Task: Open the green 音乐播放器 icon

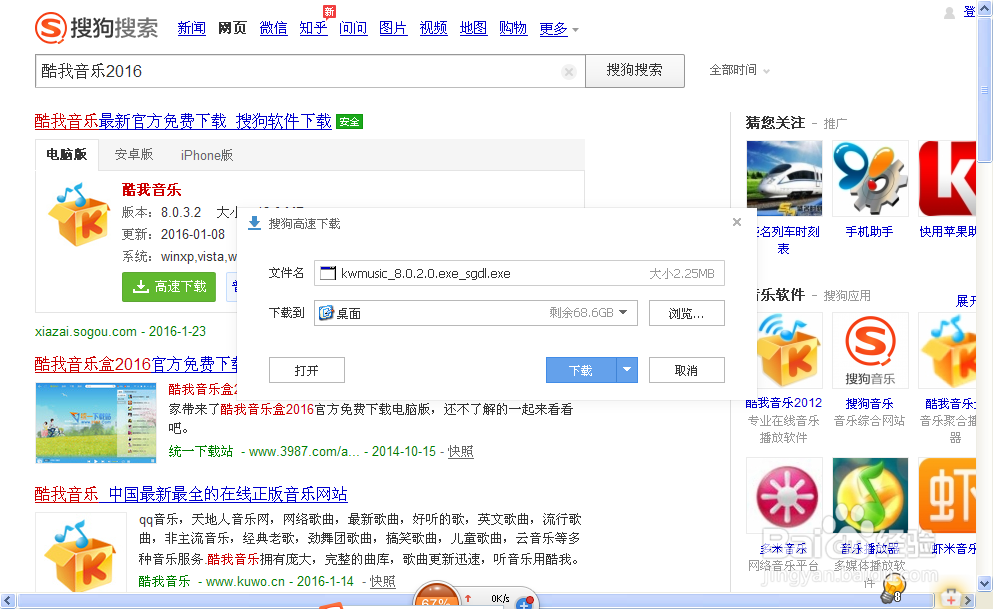Action: coord(870,496)
